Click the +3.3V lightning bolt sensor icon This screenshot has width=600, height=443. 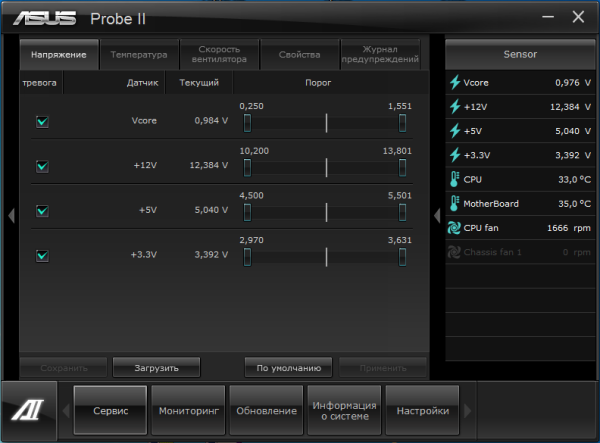point(455,155)
